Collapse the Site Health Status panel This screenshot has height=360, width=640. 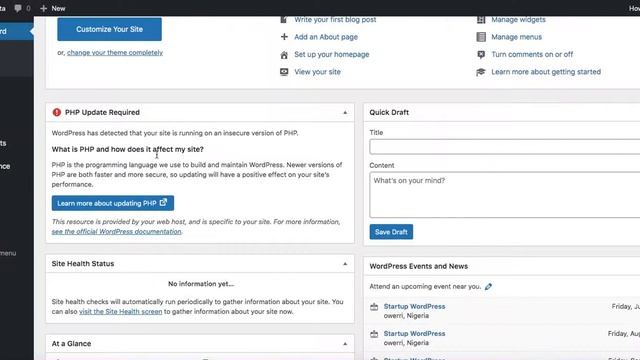click(x=345, y=264)
